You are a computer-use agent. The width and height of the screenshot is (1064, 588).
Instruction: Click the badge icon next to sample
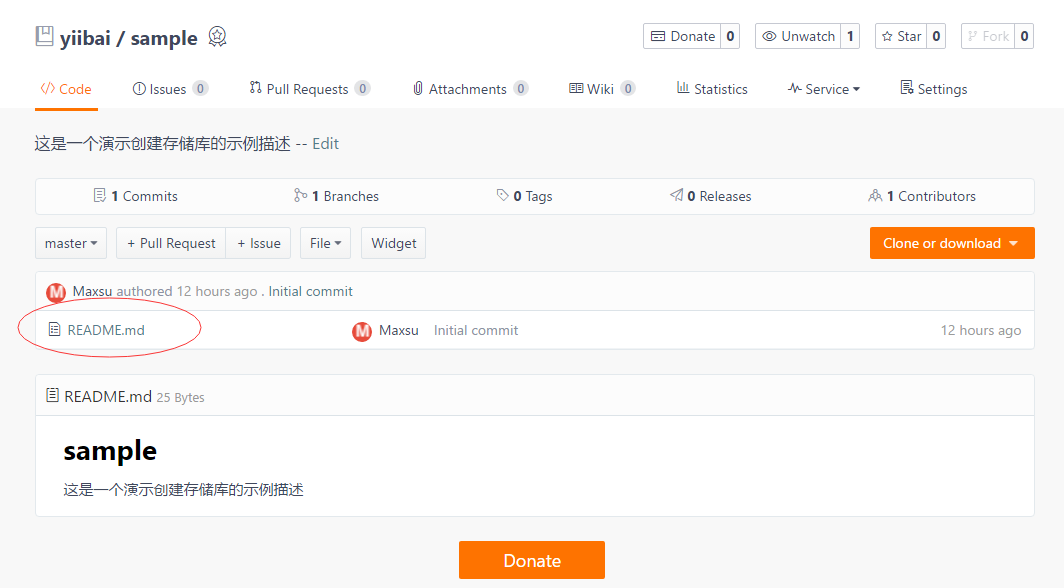point(217,37)
